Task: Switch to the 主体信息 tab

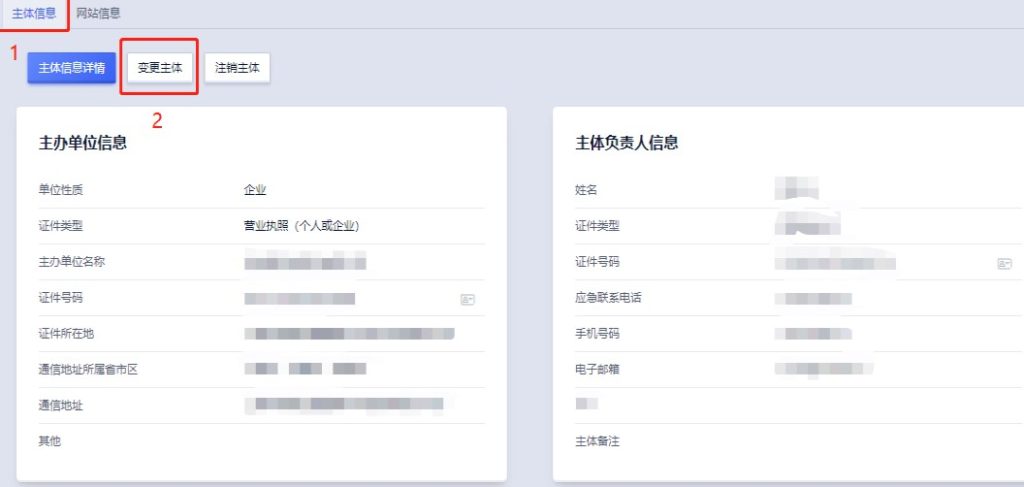Action: [33, 13]
